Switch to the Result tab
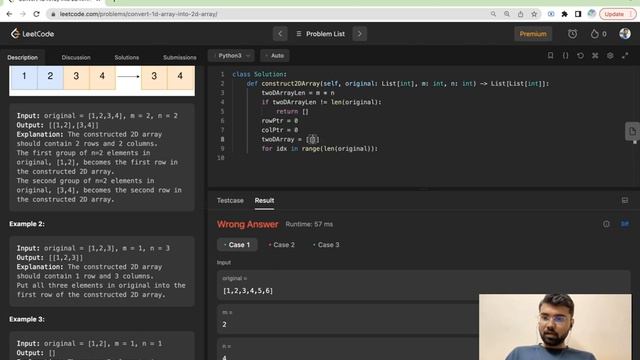This screenshot has height=360, width=640. 264,200
